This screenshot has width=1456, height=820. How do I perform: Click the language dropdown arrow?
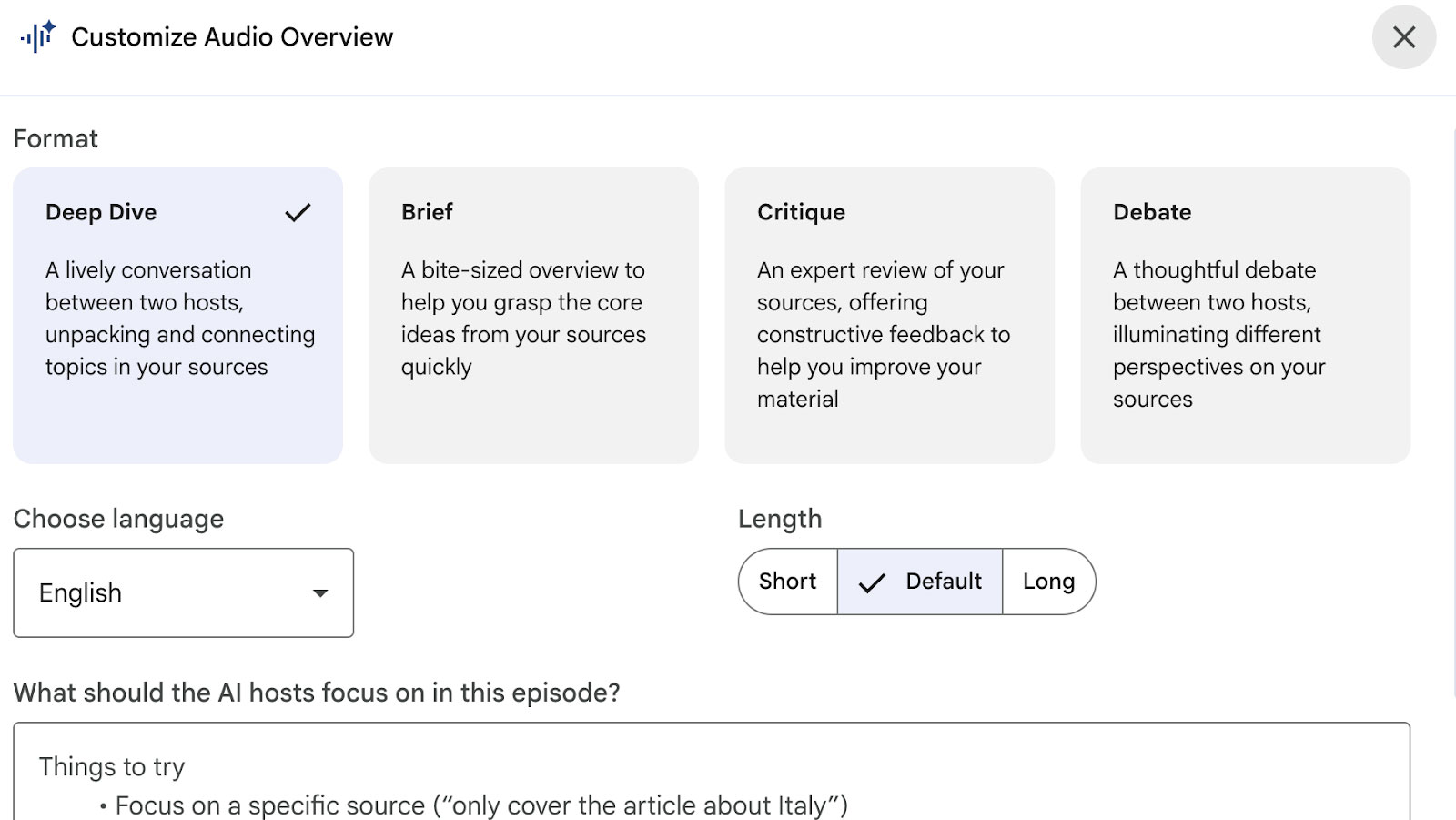(320, 593)
